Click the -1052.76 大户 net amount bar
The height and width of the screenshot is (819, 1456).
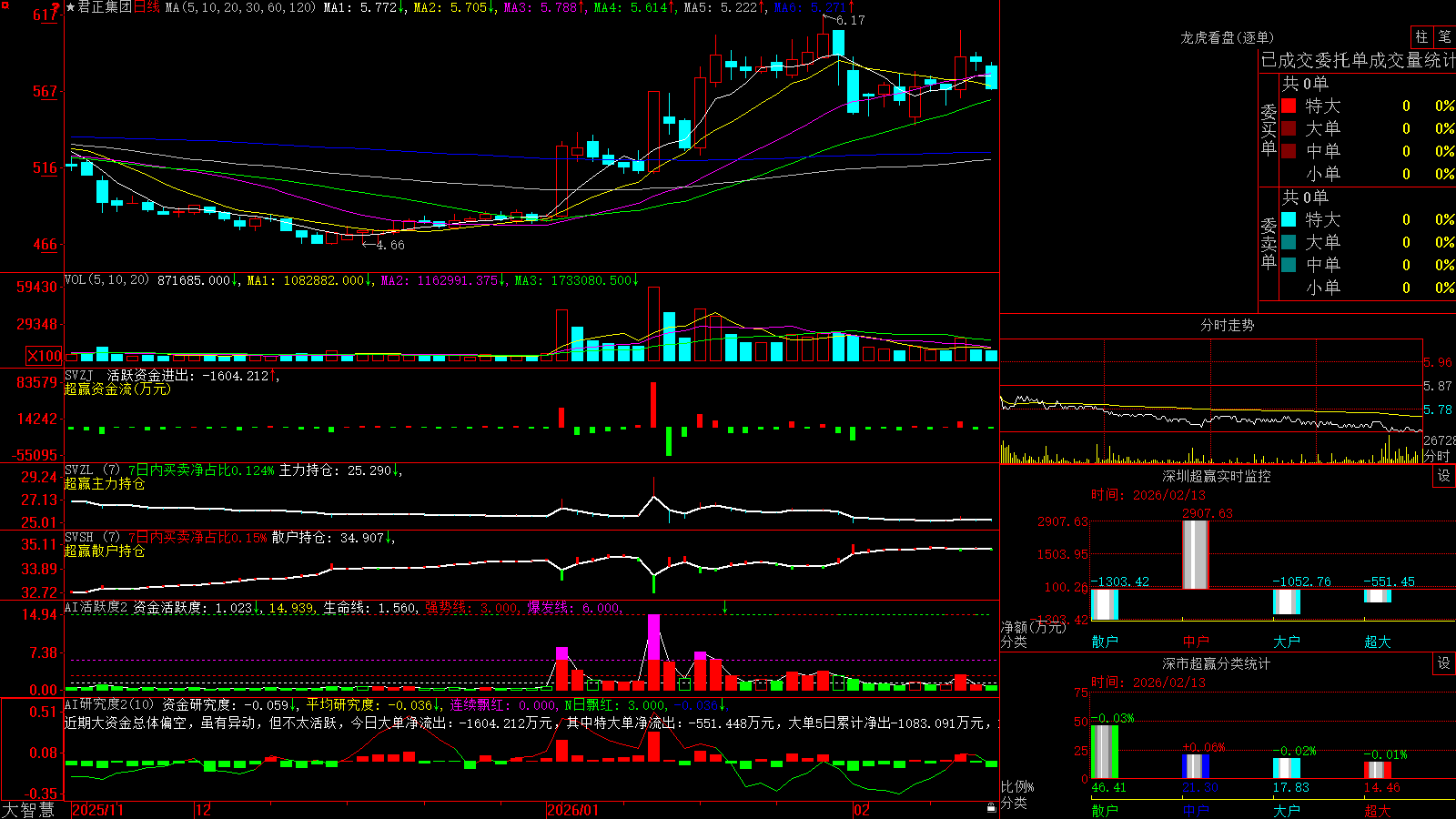tap(1287, 602)
